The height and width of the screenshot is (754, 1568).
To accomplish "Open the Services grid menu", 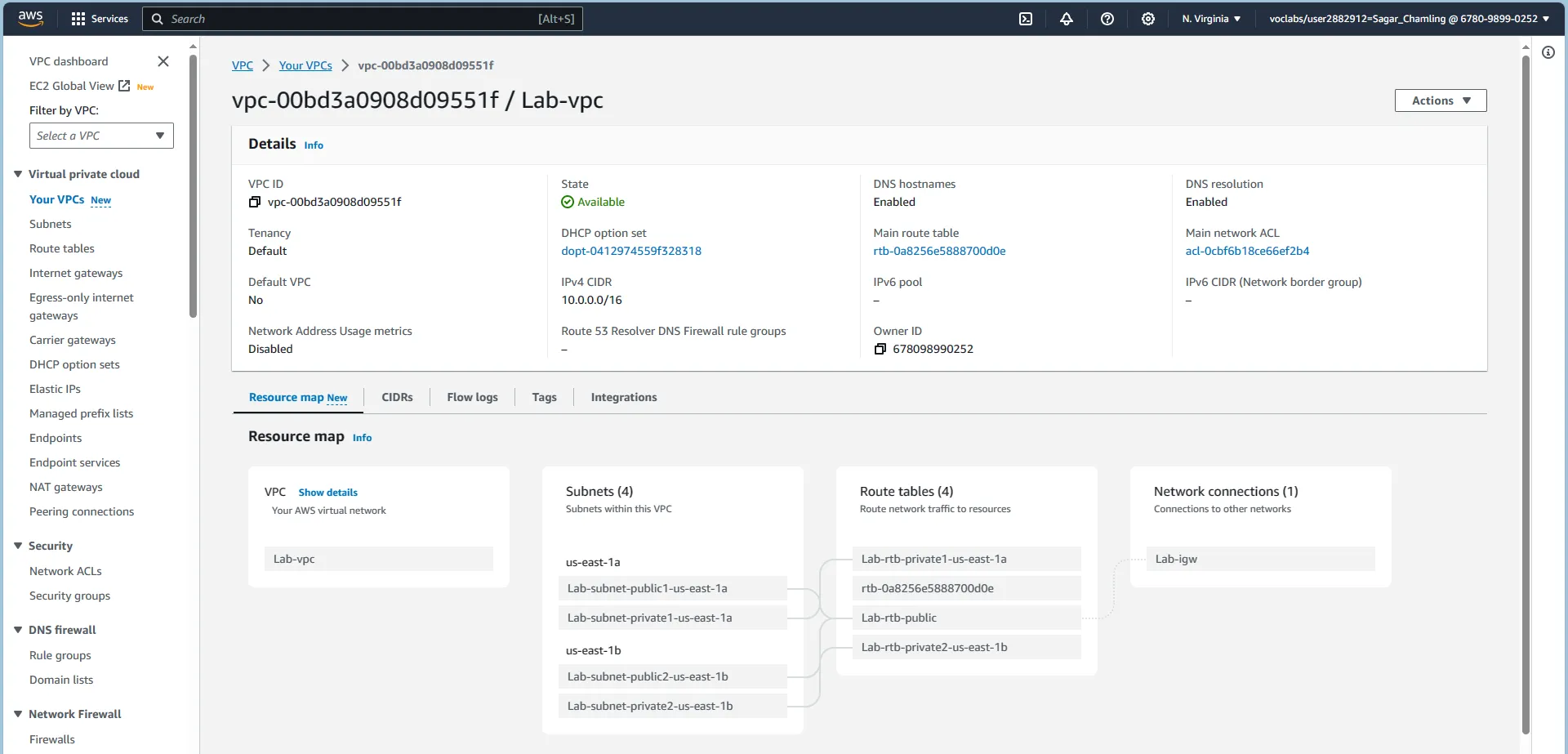I will coord(100,19).
